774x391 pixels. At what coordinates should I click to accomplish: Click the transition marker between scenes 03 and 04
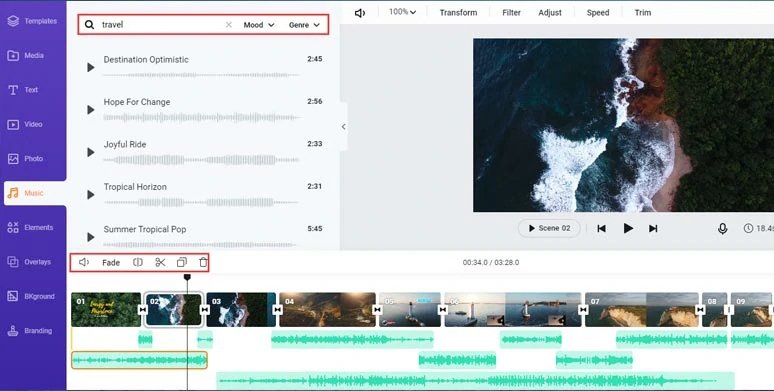coord(277,310)
